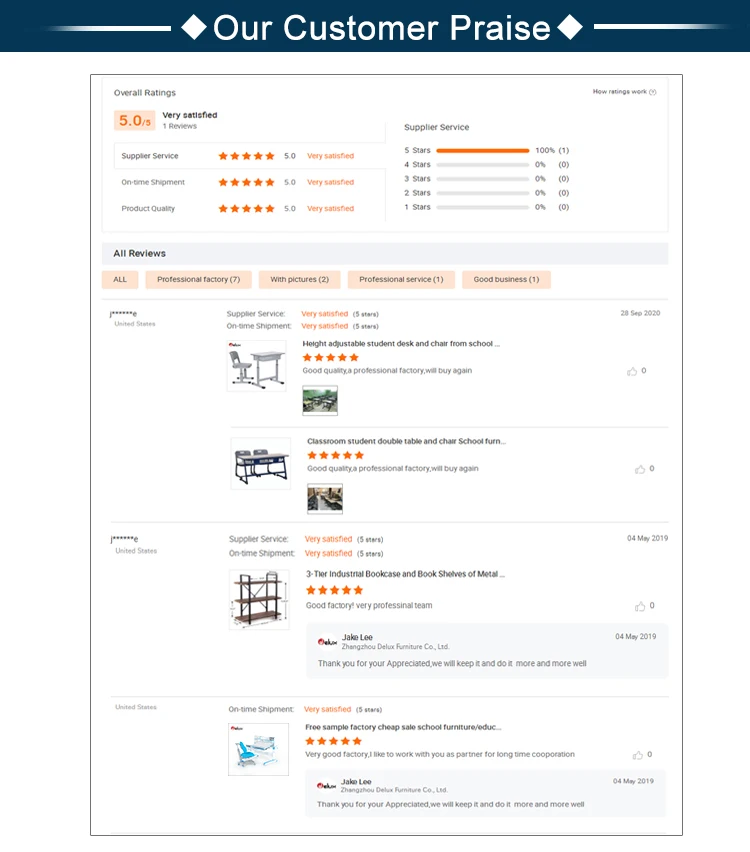This screenshot has width=750, height=852.
Task: Click the 3 Stars rating bar
Action: (x=483, y=179)
